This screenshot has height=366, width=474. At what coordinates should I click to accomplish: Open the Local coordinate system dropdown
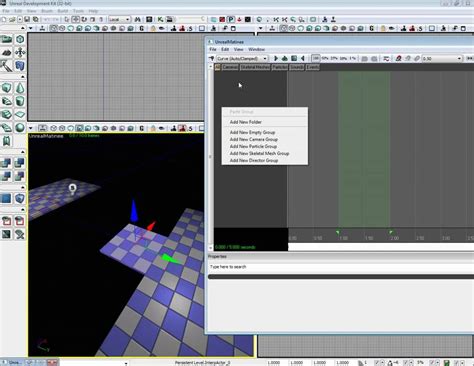pos(119,20)
